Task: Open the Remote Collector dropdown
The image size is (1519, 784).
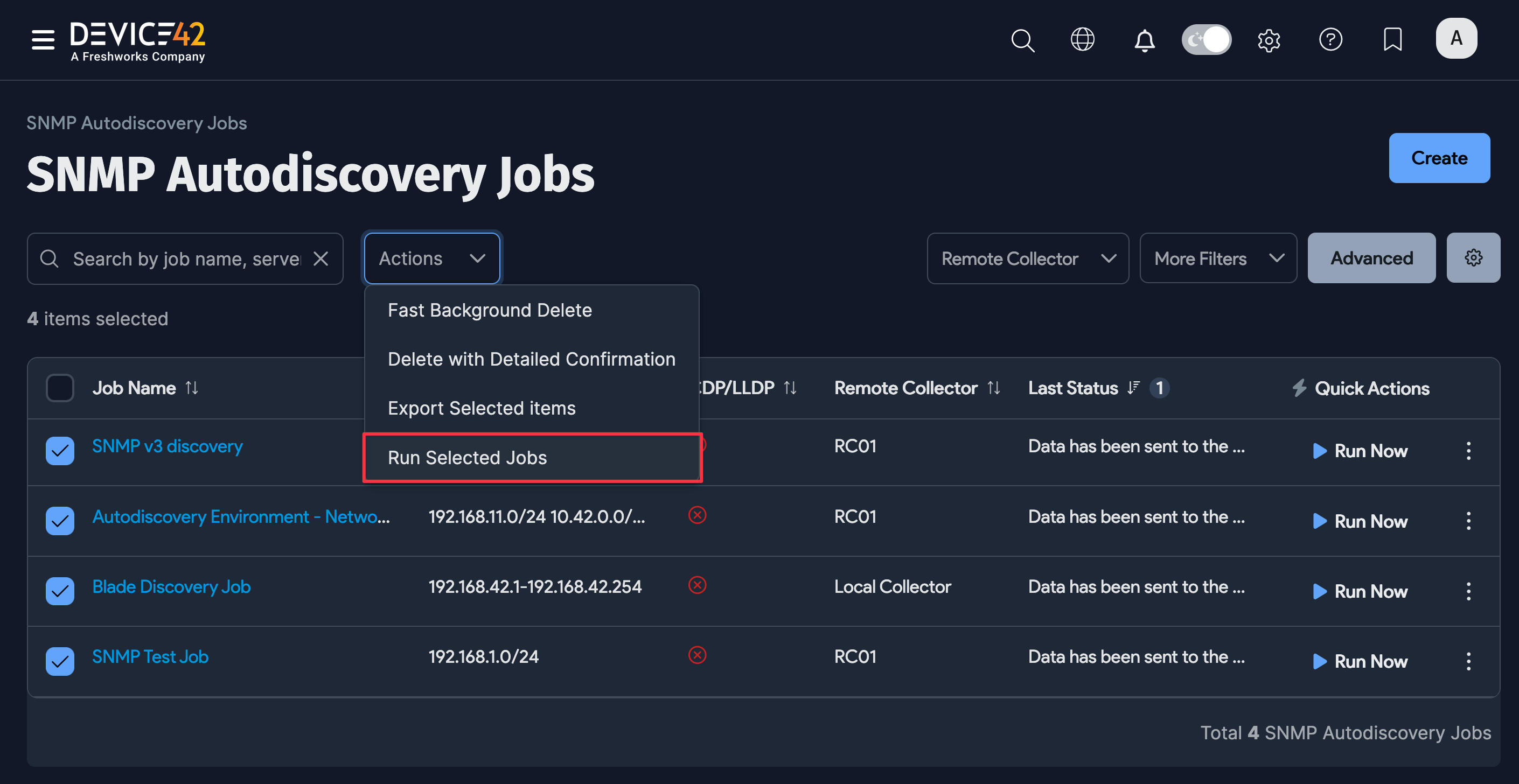Action: pyautogui.click(x=1028, y=258)
